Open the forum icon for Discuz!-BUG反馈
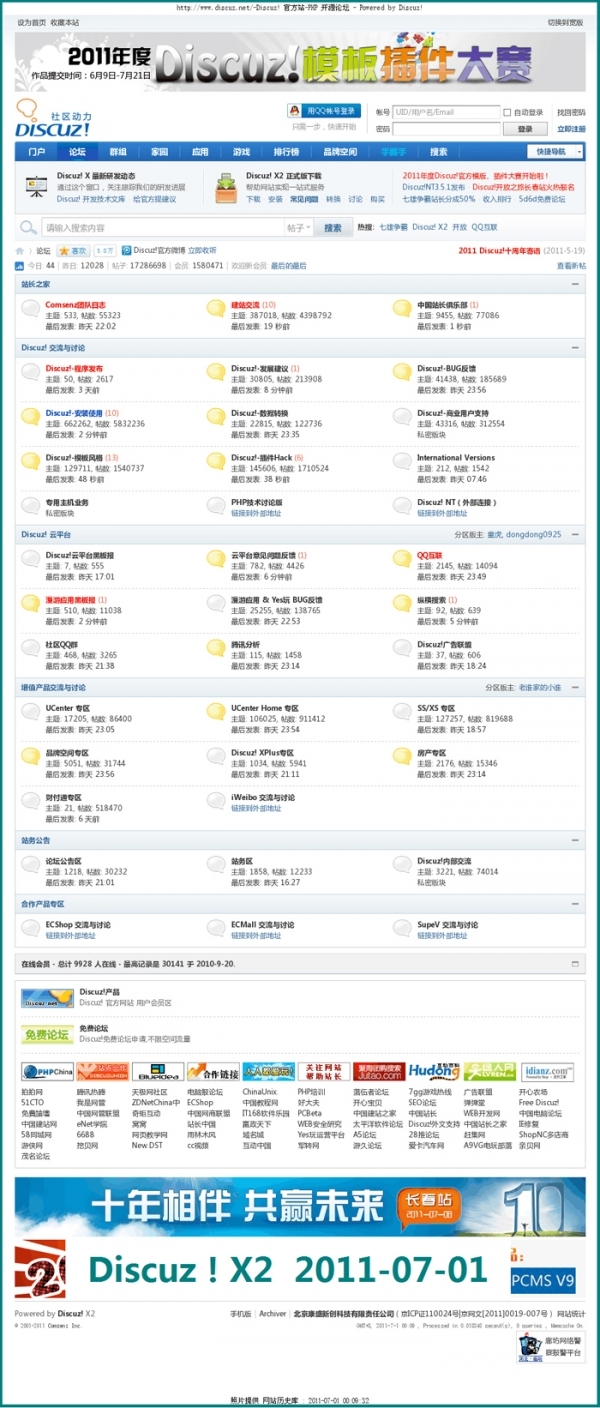The height and width of the screenshot is (1408, 600). tap(402, 372)
